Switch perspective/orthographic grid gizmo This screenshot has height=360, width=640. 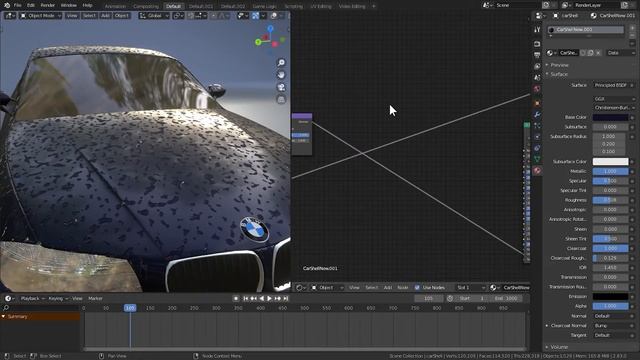(281, 99)
